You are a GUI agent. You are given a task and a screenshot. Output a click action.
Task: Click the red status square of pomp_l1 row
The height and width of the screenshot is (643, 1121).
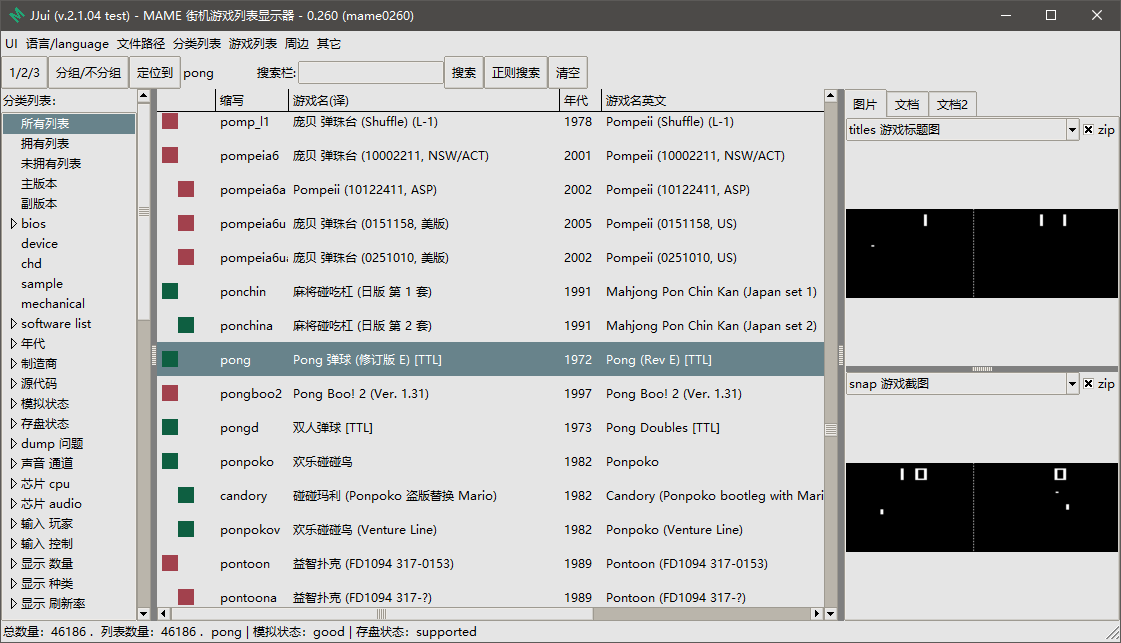pyautogui.click(x=170, y=121)
